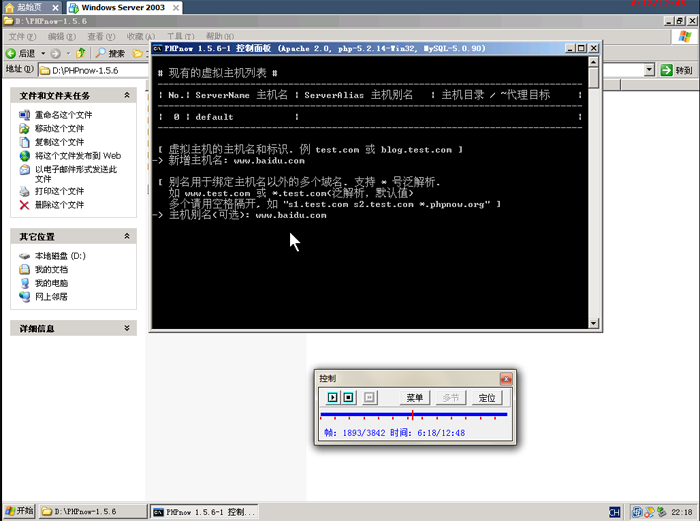Viewport: 700px width, 521px height.
Task: Open the Search (搜索) toolbar button
Action: [110, 54]
